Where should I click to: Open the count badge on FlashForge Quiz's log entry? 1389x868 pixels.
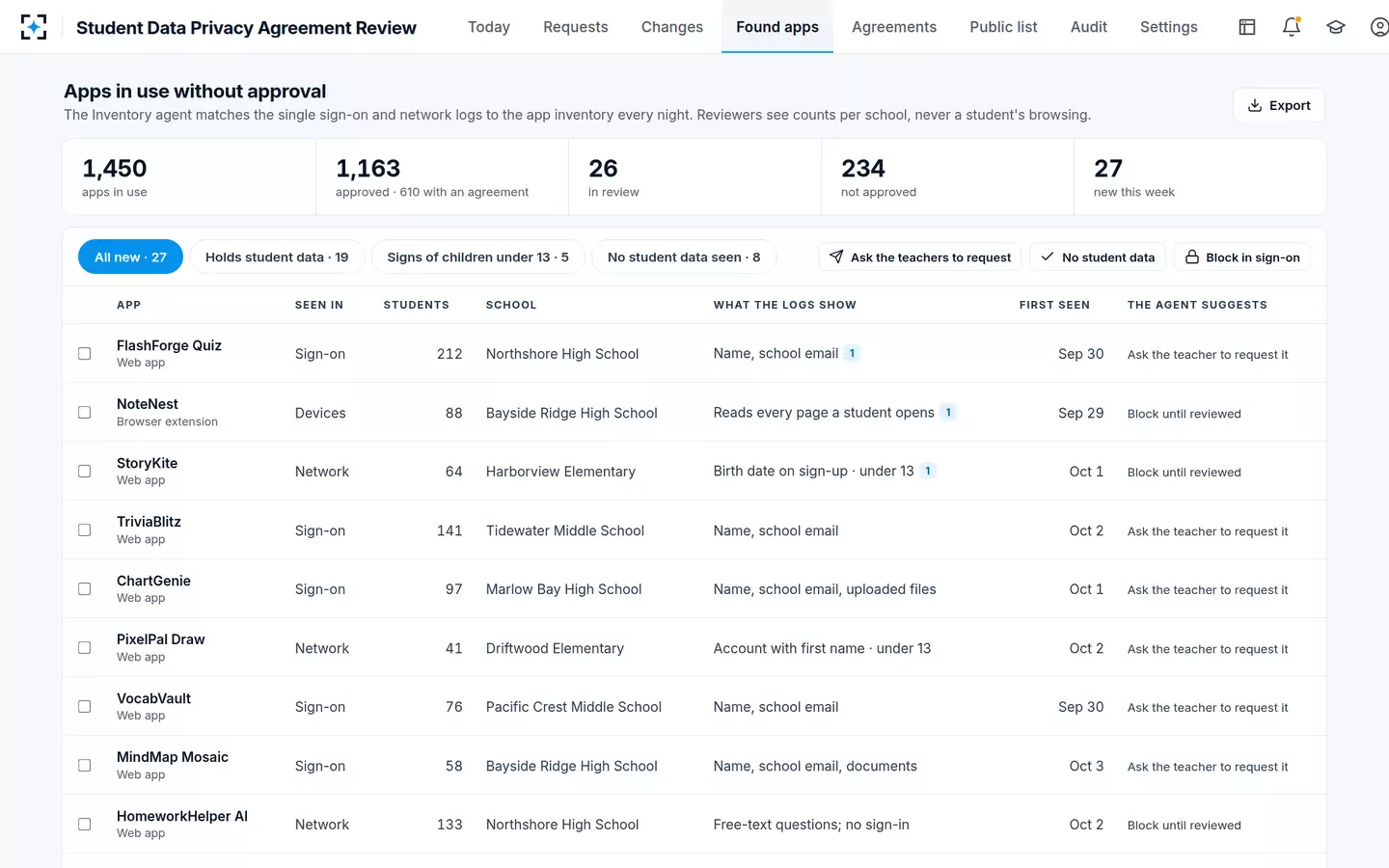click(852, 353)
